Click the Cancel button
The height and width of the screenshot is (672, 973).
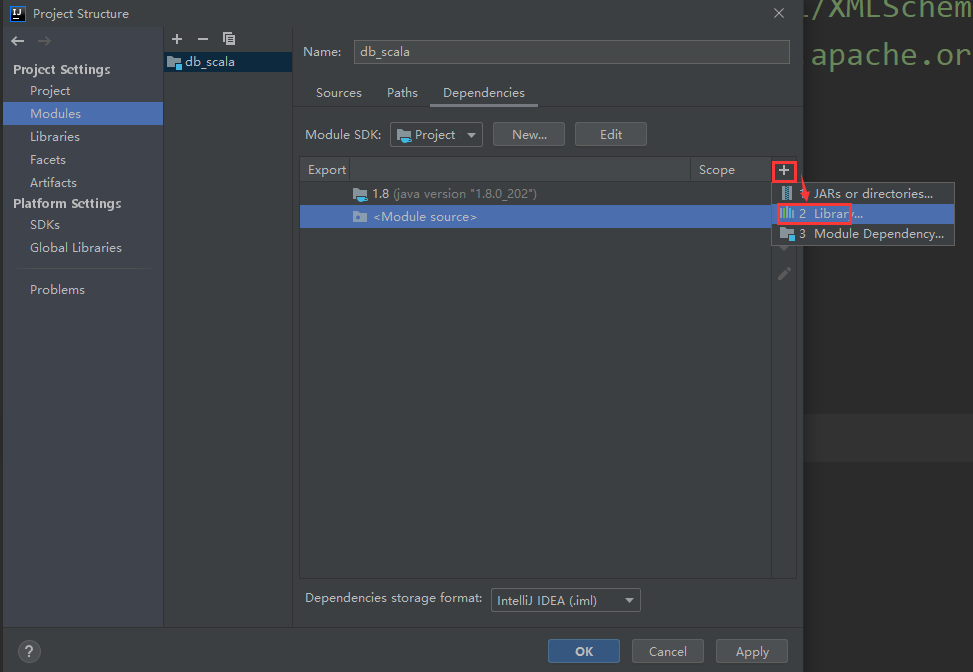coord(668,652)
